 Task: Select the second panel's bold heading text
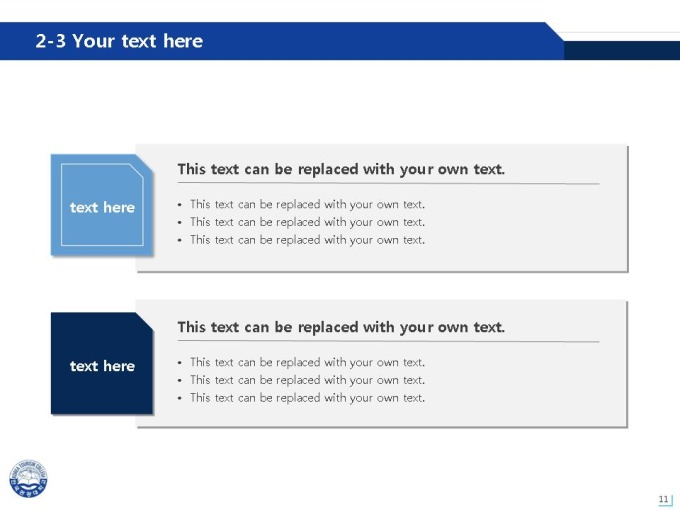pos(341,327)
